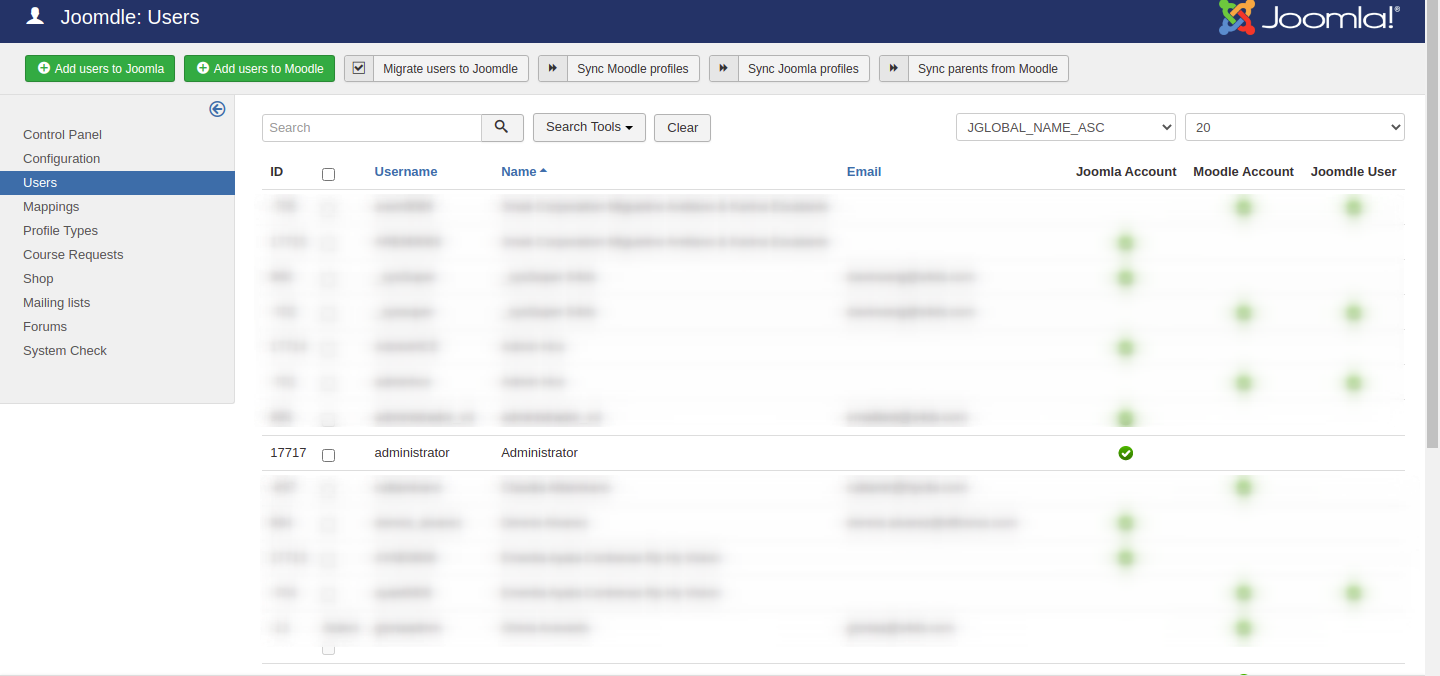Sort the table by the Username column
The width and height of the screenshot is (1440, 676).
pos(405,171)
